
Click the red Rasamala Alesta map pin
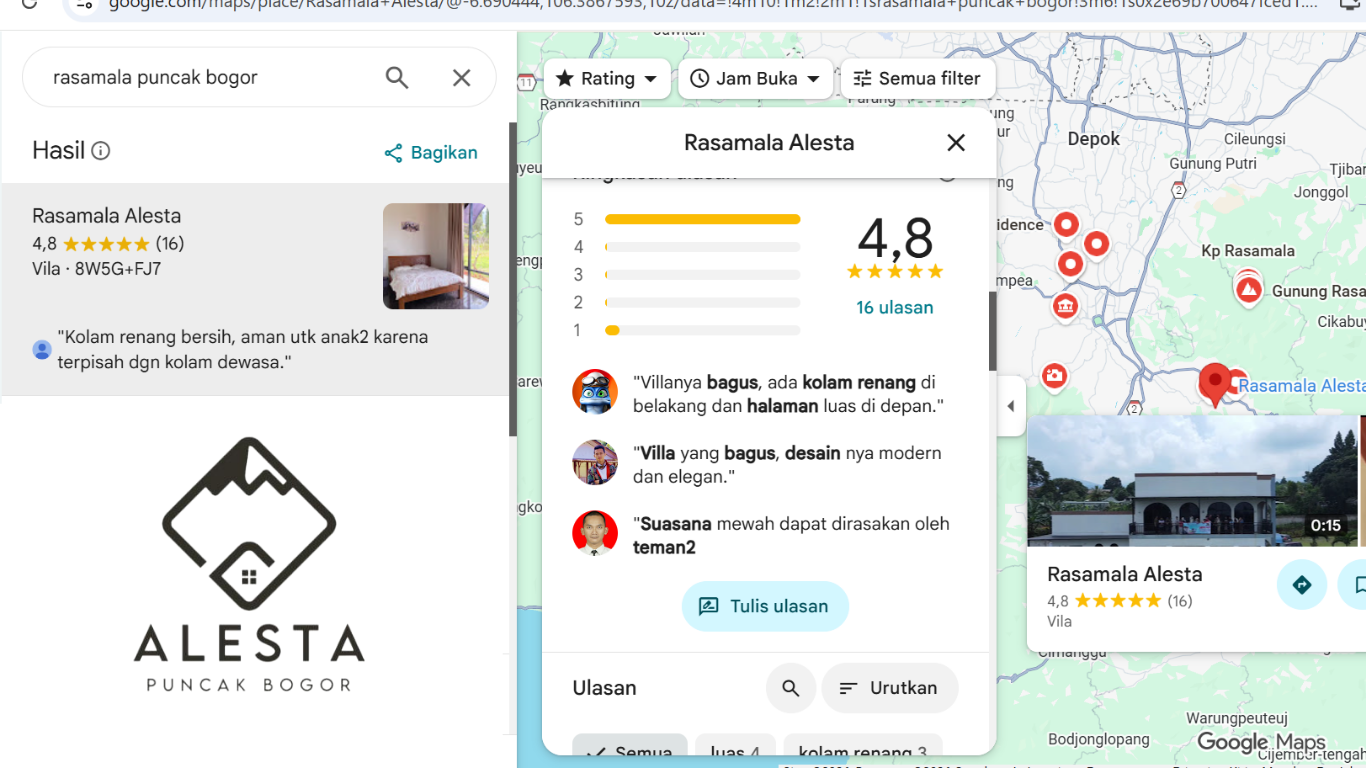(1215, 382)
